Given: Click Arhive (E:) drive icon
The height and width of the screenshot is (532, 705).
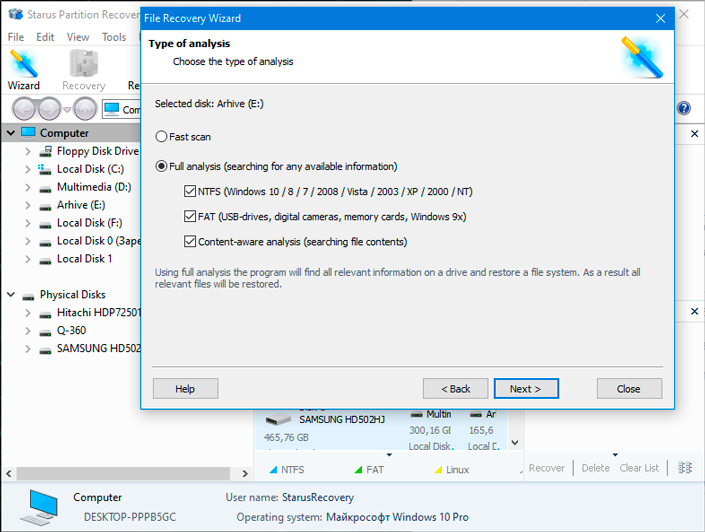Looking at the screenshot, I should pyautogui.click(x=45, y=207).
